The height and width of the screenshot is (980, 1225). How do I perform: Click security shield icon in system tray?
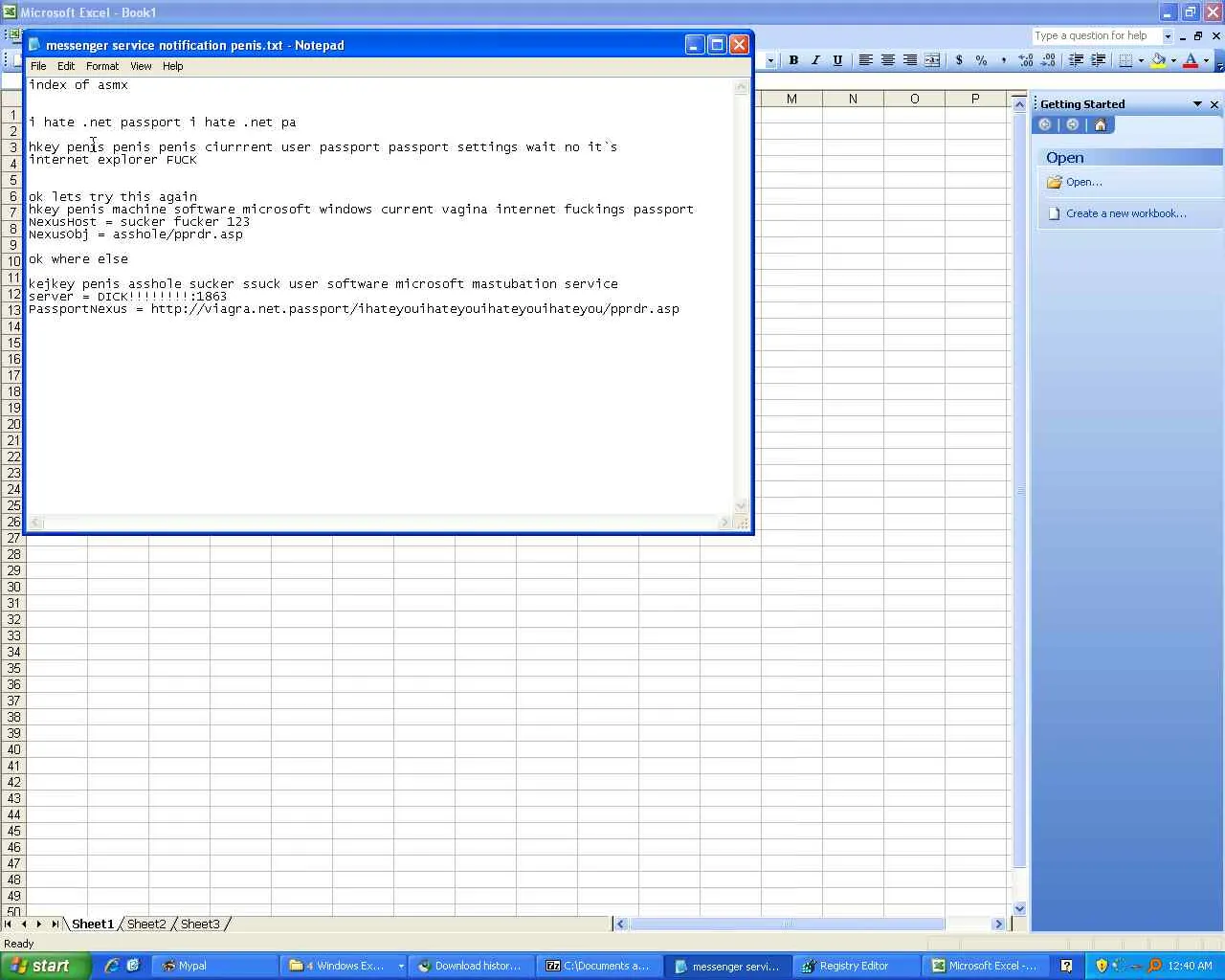[1102, 966]
